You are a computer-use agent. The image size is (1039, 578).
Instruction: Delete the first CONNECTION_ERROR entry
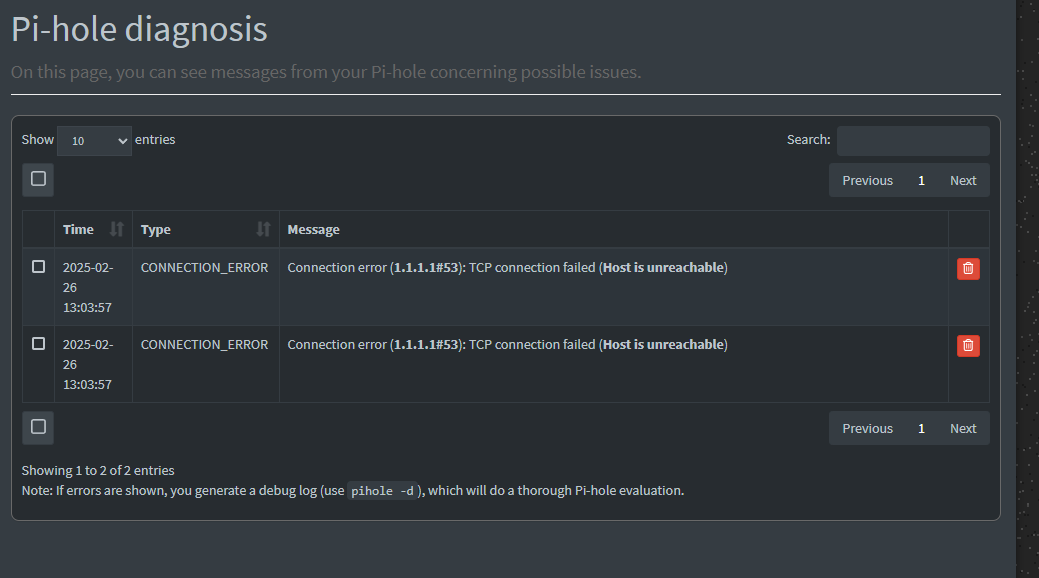(x=967, y=267)
